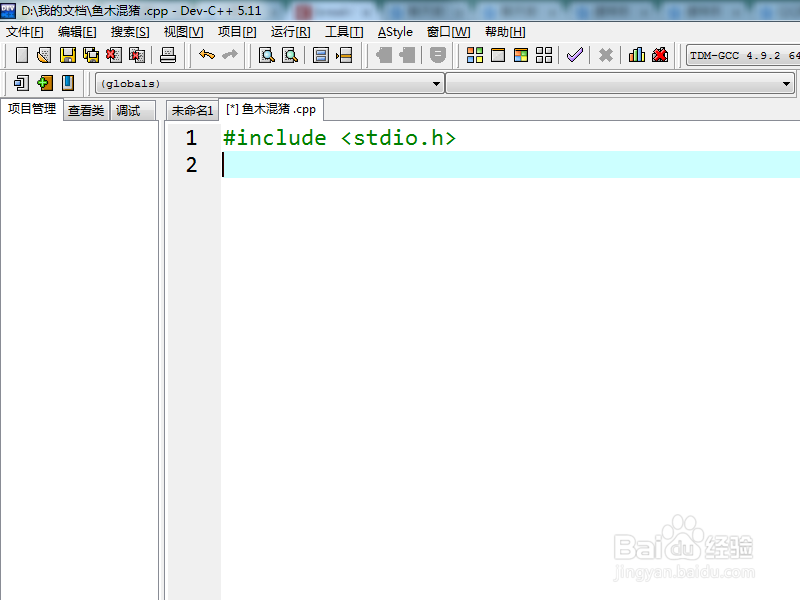
Task: Click the Find icon
Action: (x=266, y=55)
